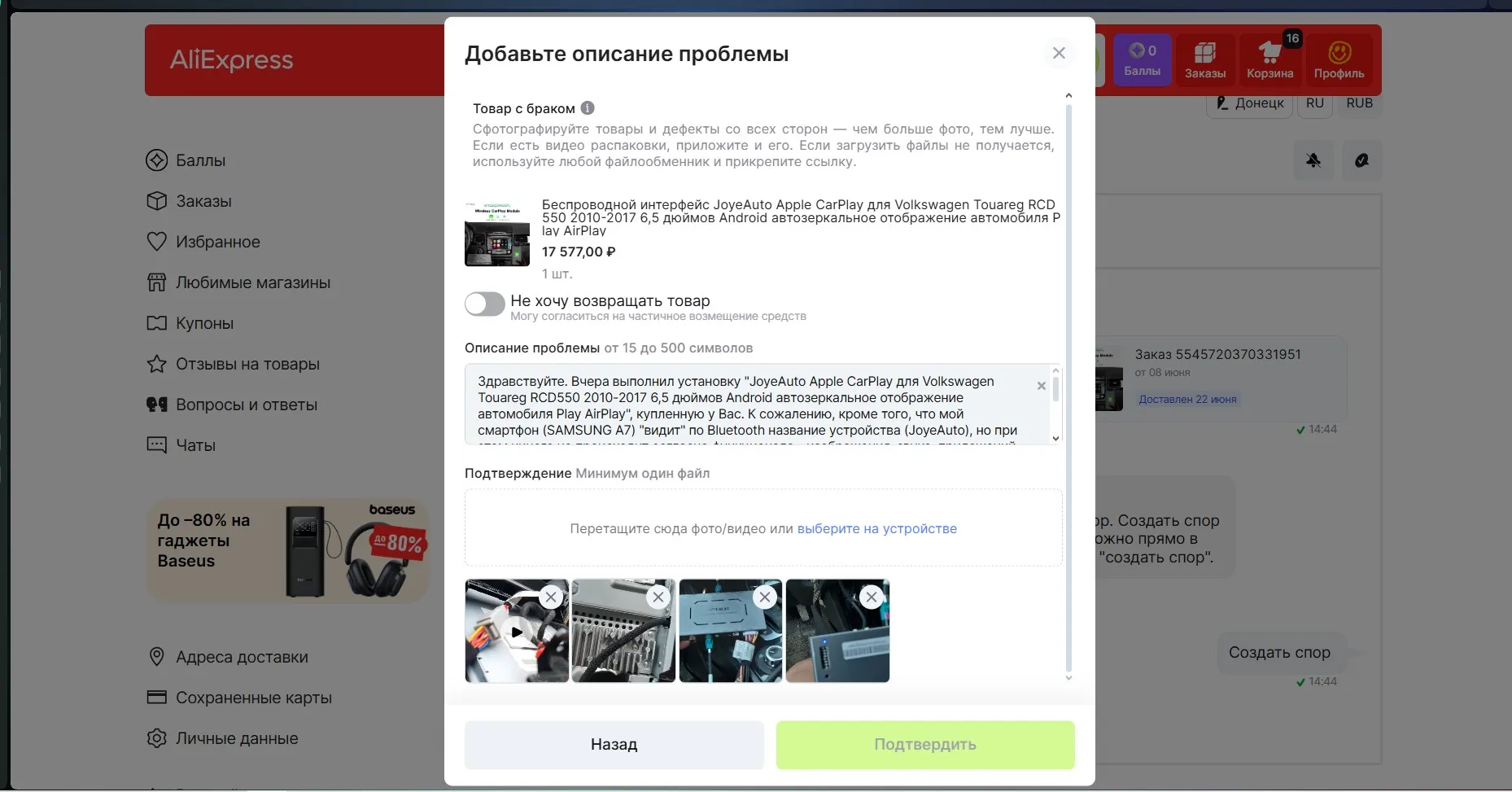Click the AliExpress logo
Screen dimensions: 1512x792
point(231,60)
